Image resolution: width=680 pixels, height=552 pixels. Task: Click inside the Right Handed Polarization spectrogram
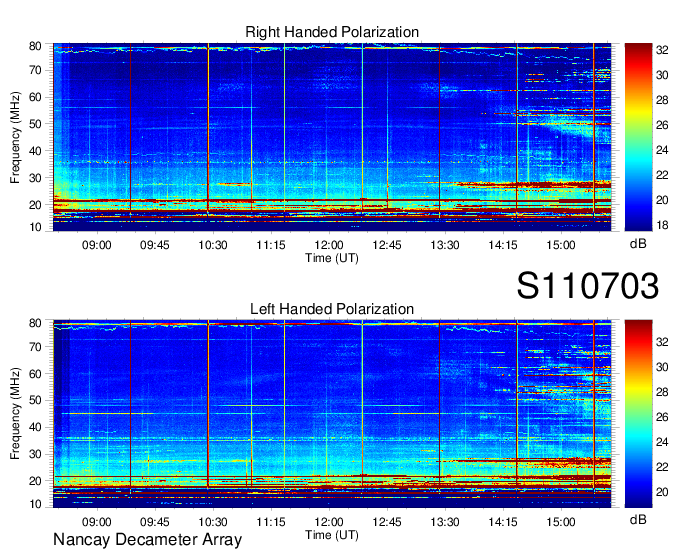pyautogui.click(x=332, y=137)
